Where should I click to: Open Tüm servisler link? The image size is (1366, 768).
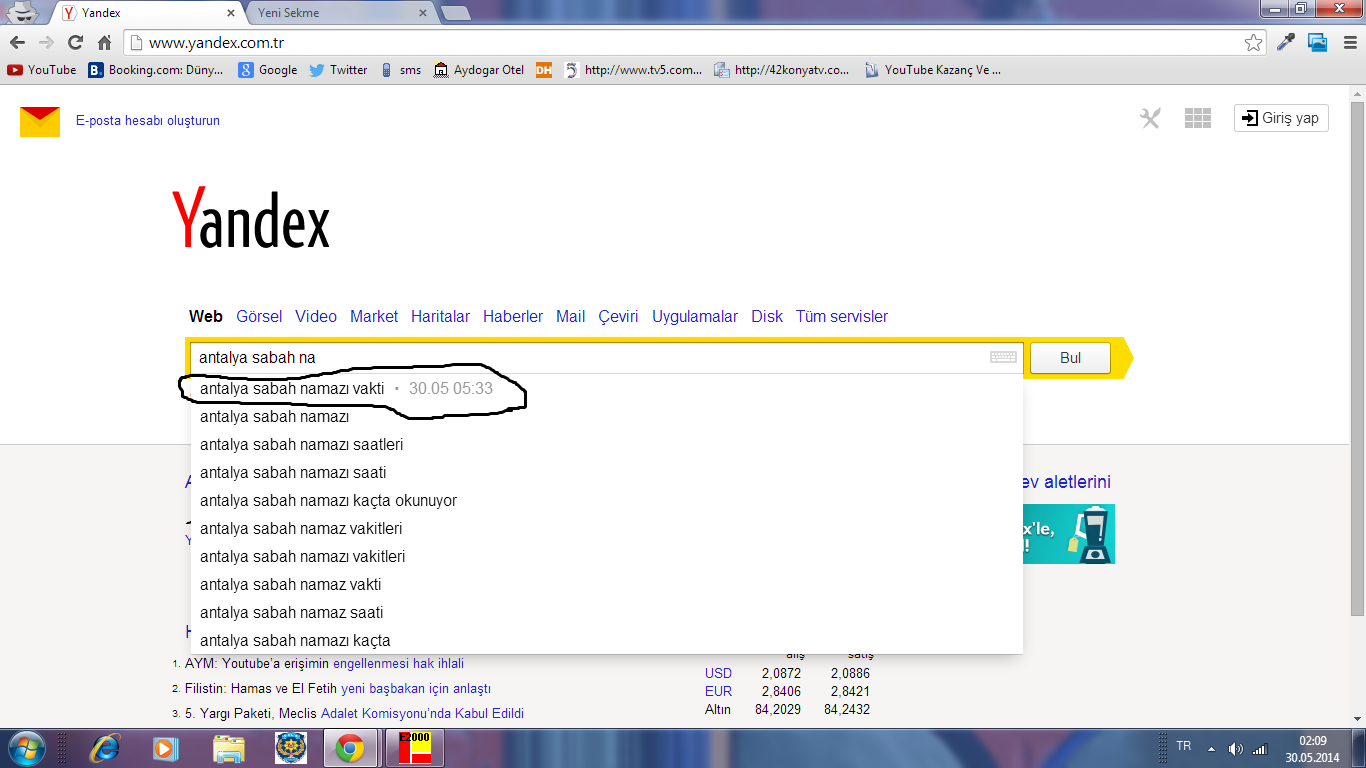coord(842,316)
